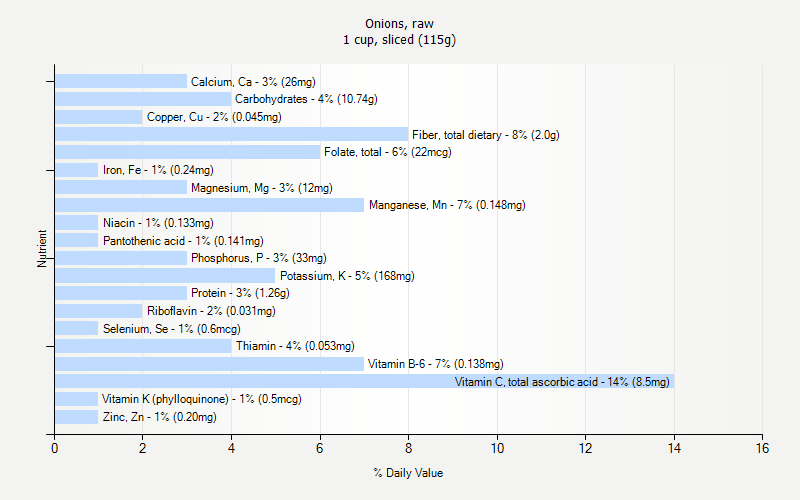Image resolution: width=800 pixels, height=500 pixels.
Task: Select the Vitamin B-6 7% bar
Action: [209, 364]
